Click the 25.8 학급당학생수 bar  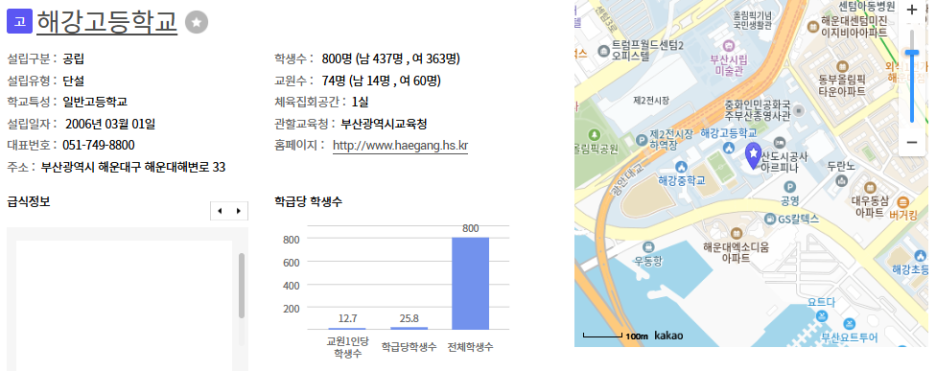click(x=409, y=328)
